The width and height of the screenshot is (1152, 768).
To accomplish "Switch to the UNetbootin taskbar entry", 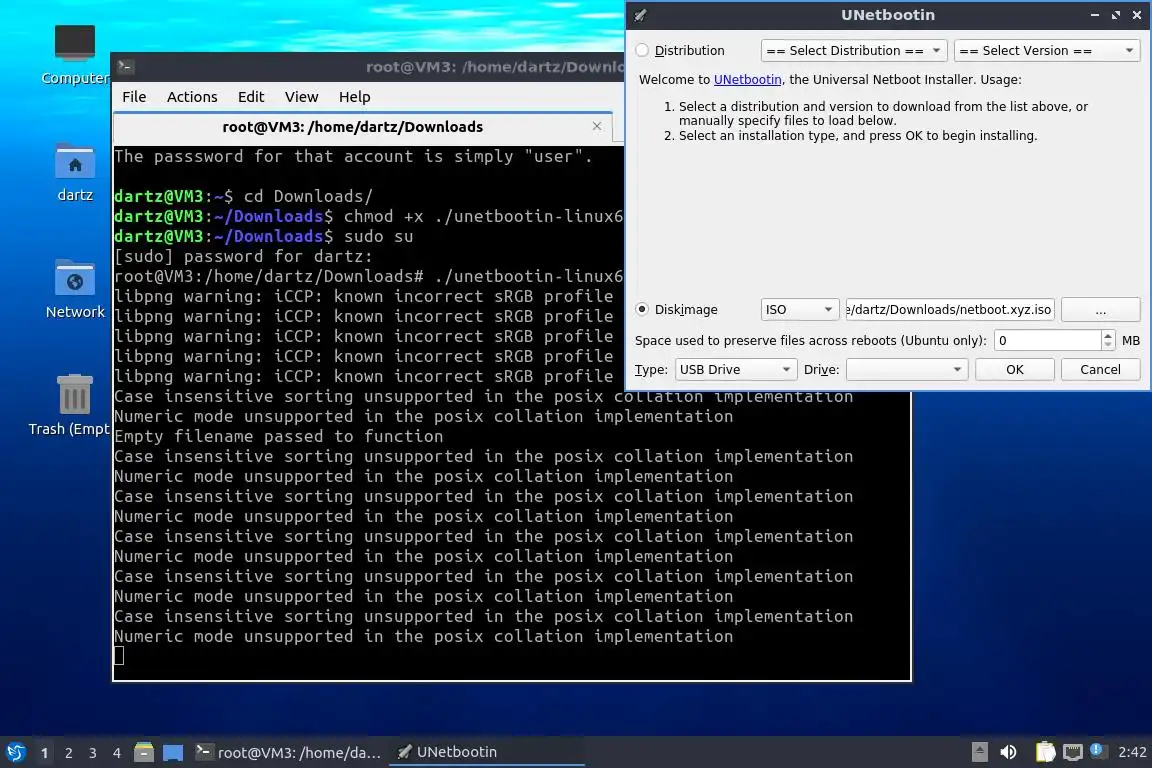I will (486, 752).
